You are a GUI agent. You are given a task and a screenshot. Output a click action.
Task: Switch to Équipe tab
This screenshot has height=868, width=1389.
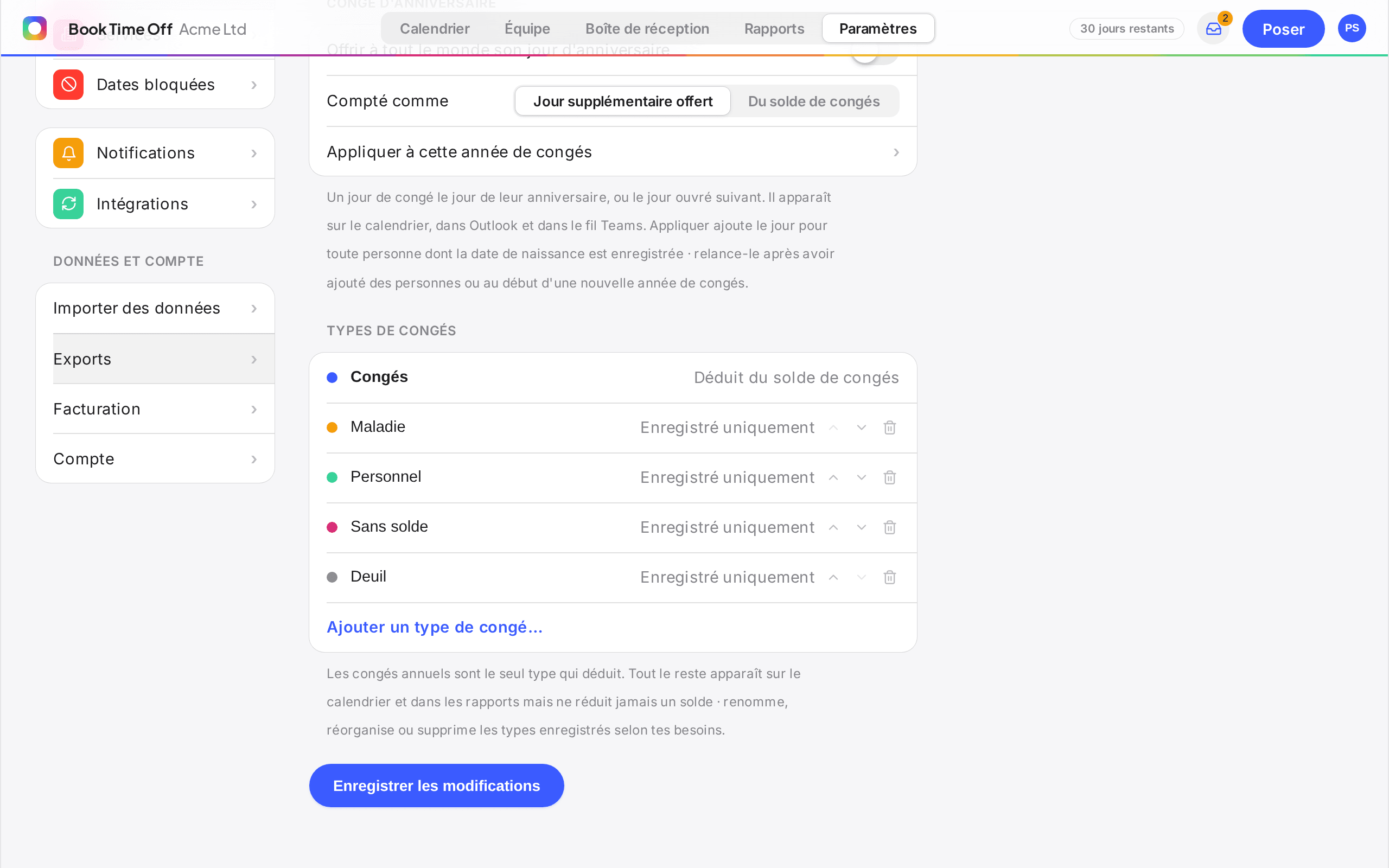coord(527,28)
